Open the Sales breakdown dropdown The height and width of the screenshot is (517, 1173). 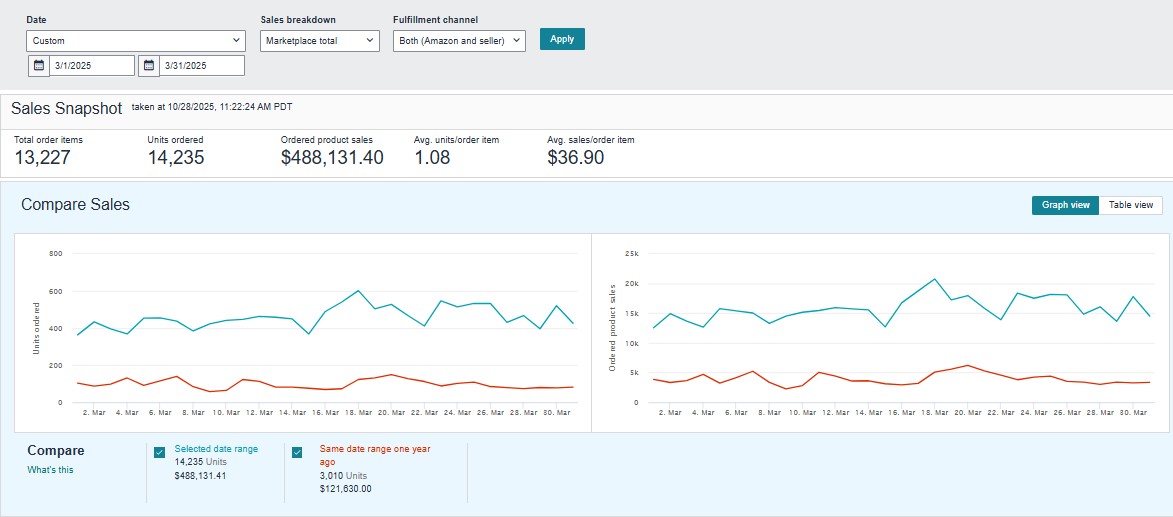click(x=319, y=41)
